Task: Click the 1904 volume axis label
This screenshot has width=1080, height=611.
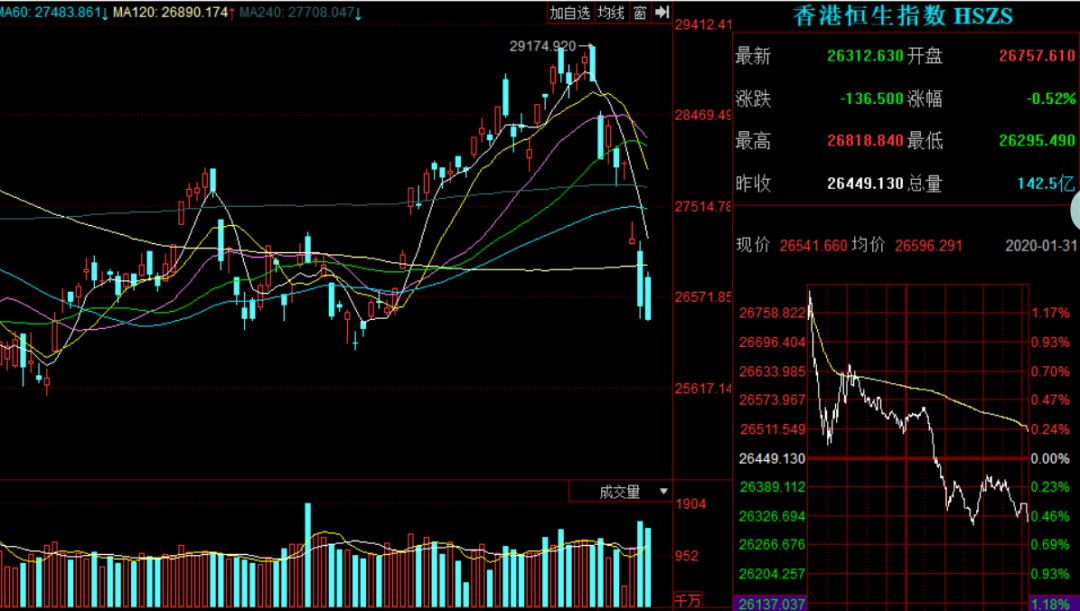Action: pos(690,504)
